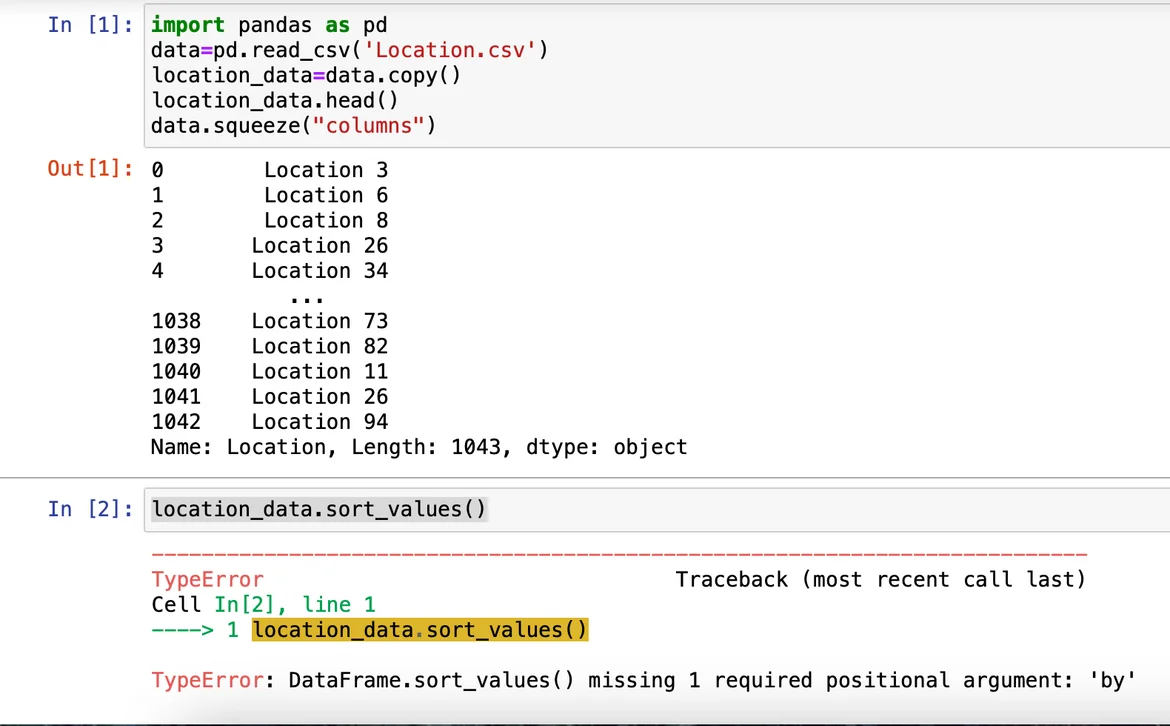Click the data.squeeze("columns") line
The height and width of the screenshot is (726, 1170).
click(294, 126)
